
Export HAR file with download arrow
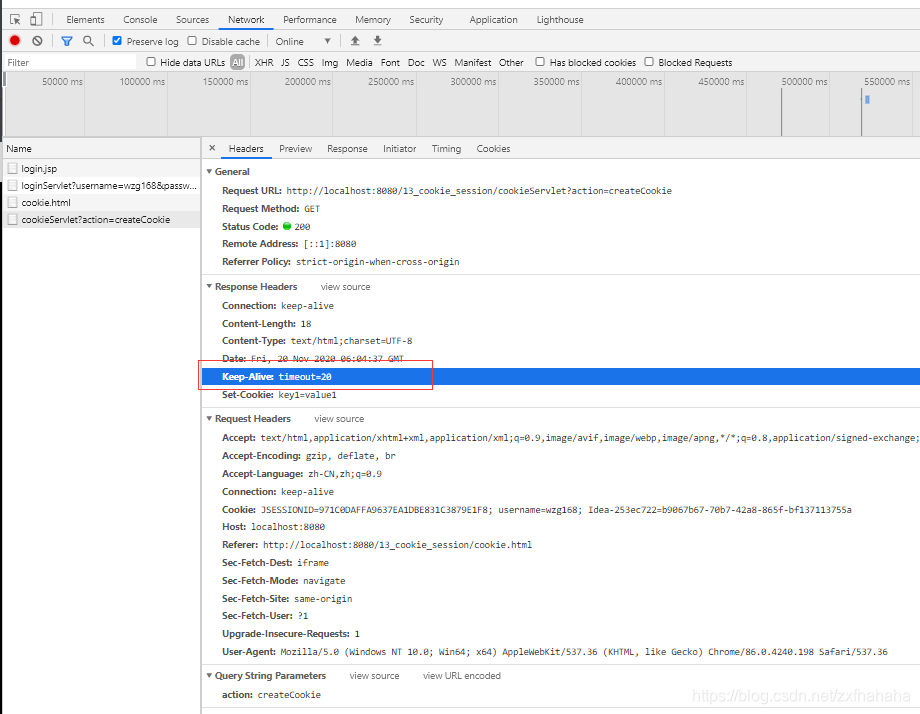[377, 40]
